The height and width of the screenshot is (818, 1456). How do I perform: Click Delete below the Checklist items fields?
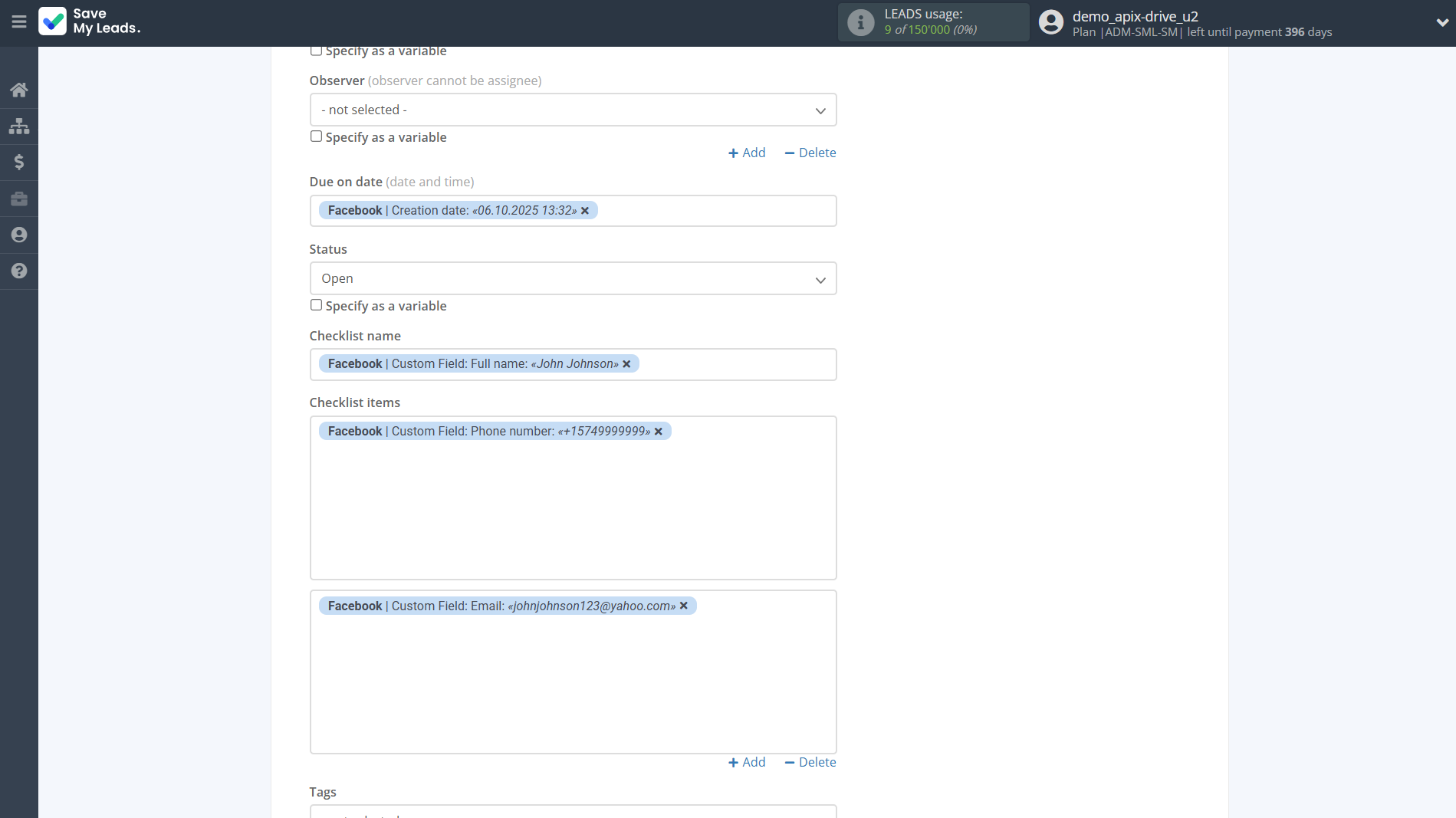coord(810,762)
